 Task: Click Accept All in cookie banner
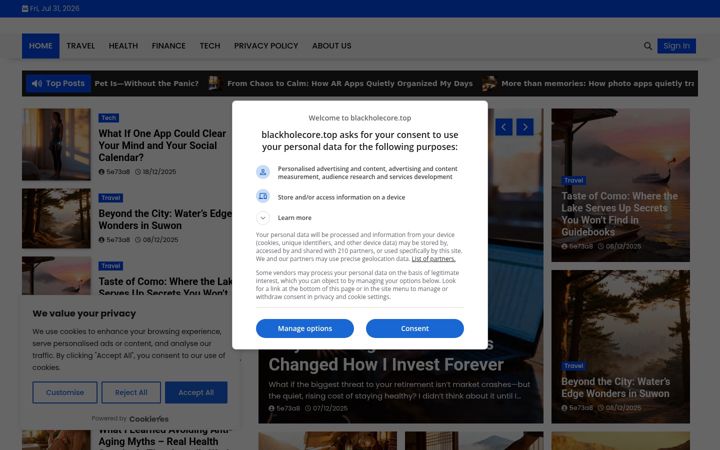pyautogui.click(x=196, y=393)
